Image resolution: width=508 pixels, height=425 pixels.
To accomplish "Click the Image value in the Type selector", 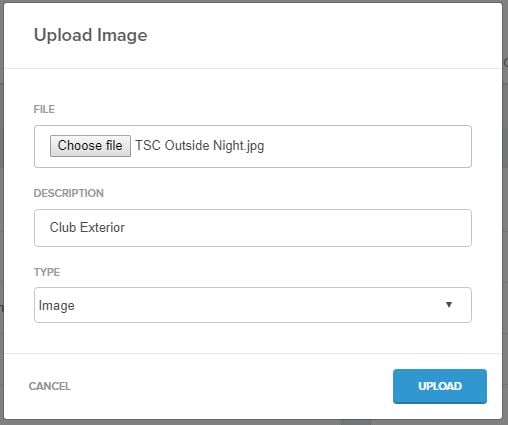I will (x=57, y=306).
